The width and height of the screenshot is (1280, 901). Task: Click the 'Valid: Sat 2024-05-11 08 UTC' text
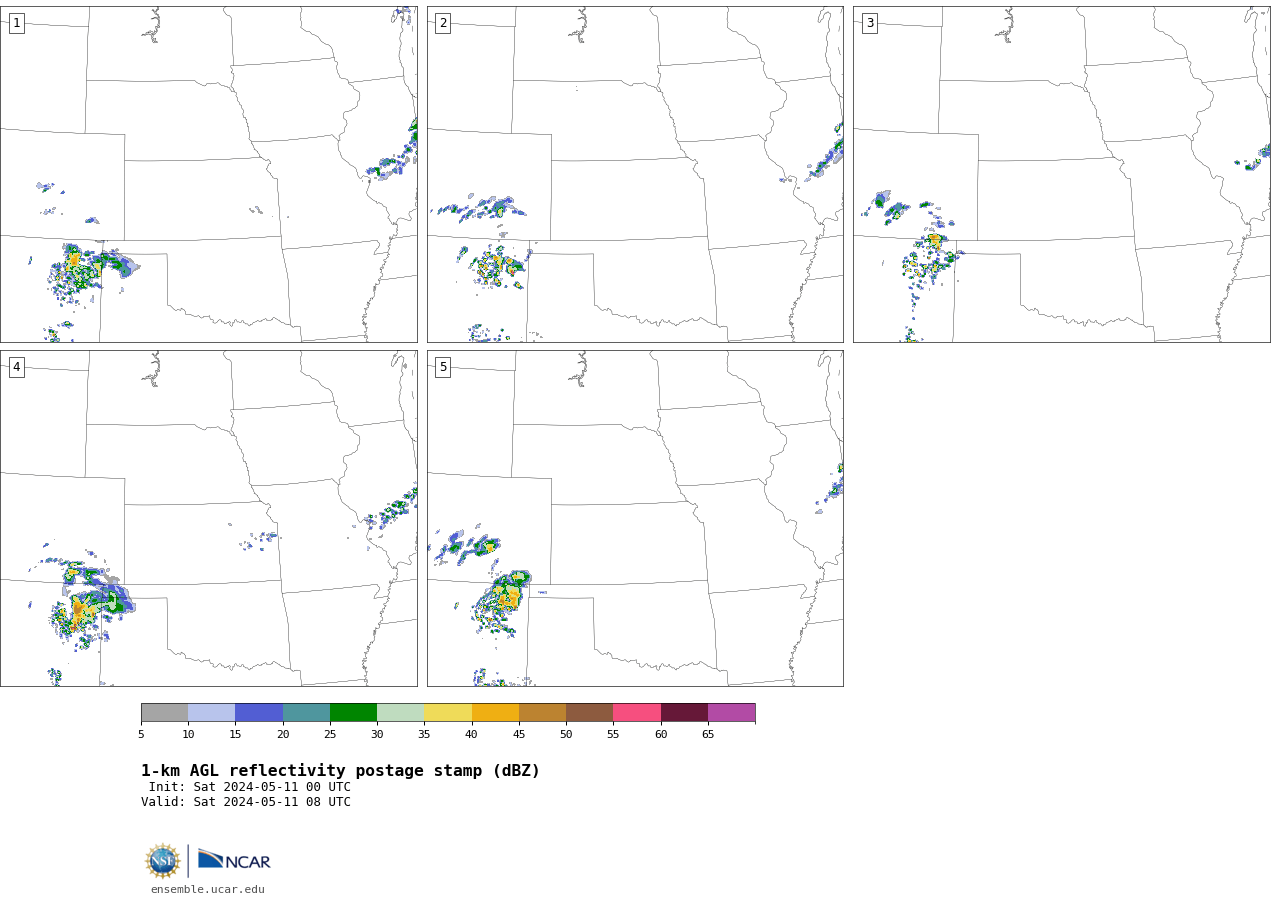coord(246,802)
